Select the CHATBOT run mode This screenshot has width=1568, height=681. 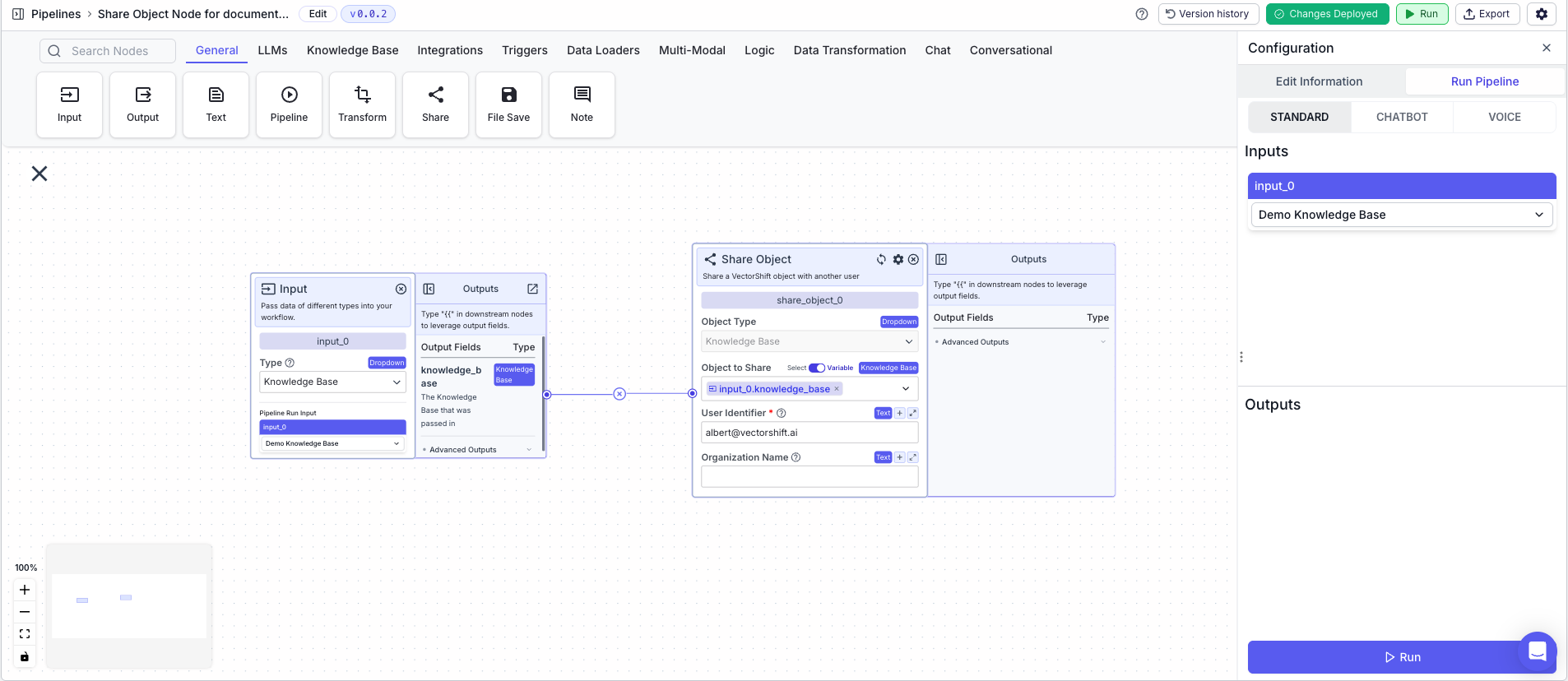[1402, 117]
